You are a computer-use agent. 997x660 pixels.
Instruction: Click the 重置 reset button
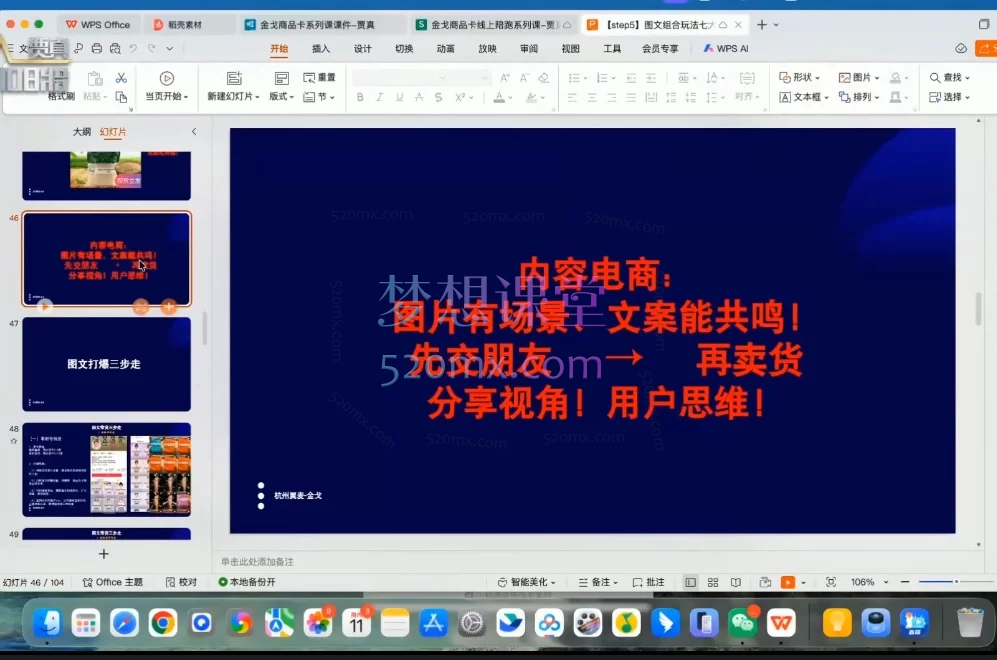pyautogui.click(x=320, y=77)
